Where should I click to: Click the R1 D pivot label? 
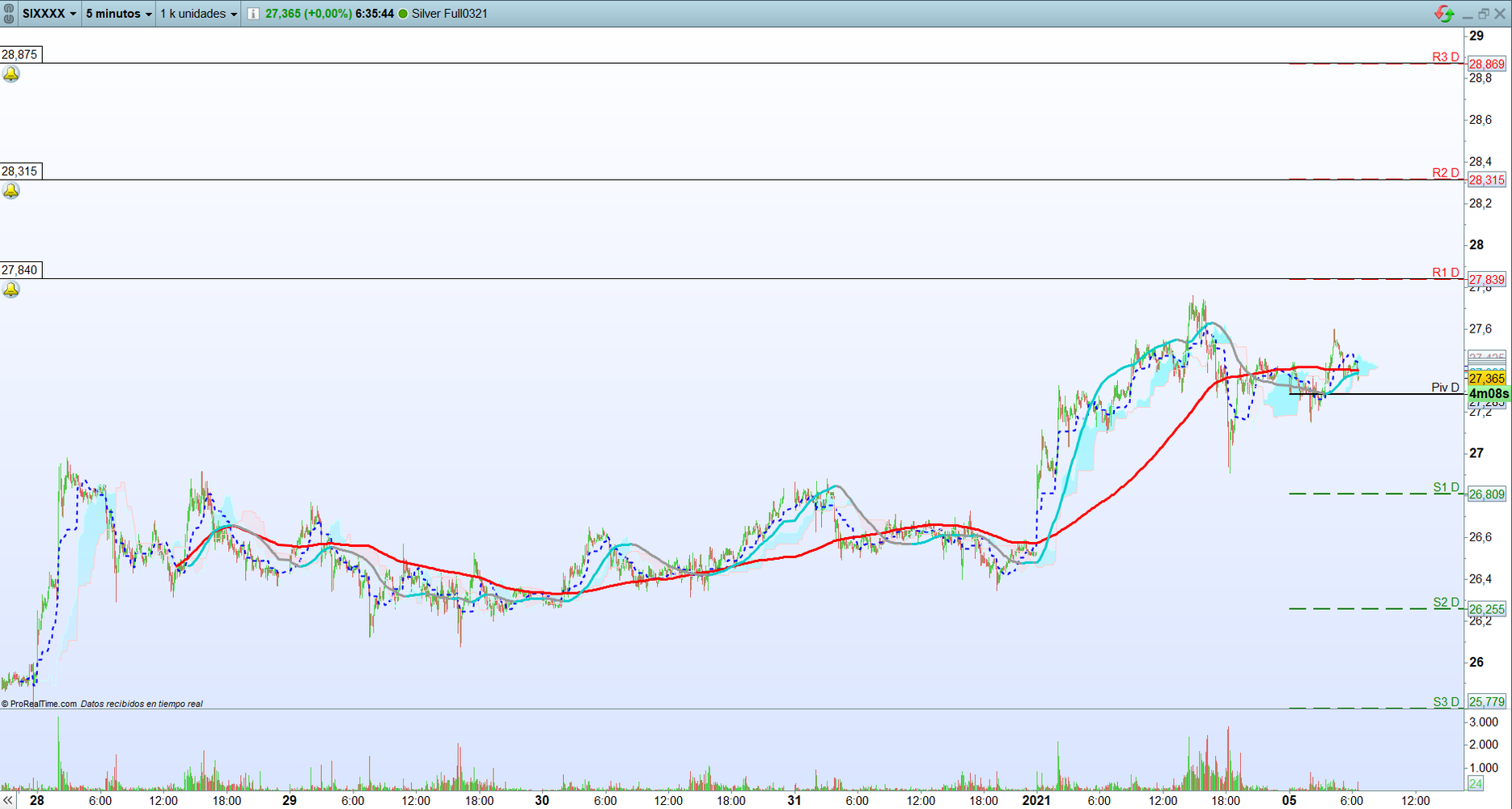[1446, 273]
